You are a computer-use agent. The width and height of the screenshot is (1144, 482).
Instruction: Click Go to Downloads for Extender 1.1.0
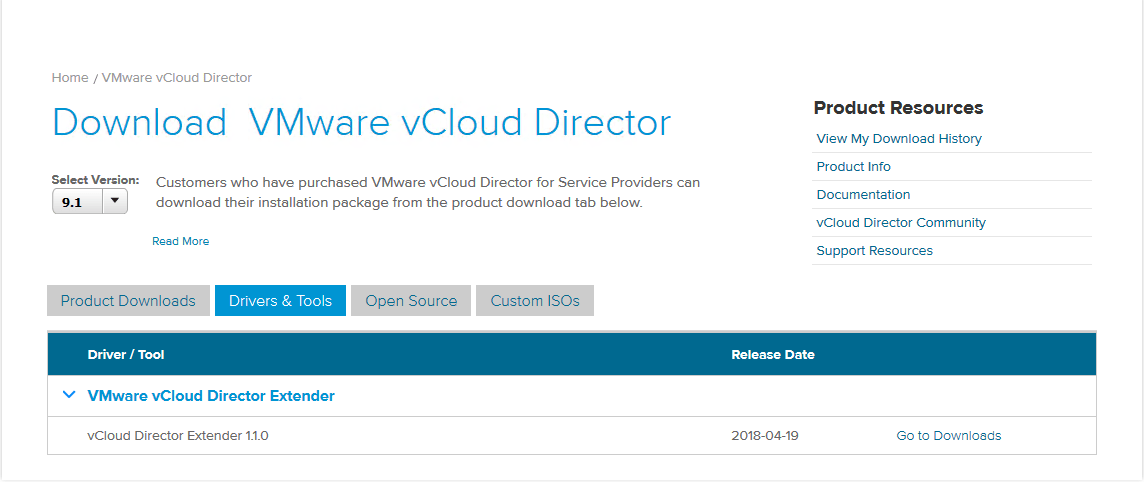point(948,436)
